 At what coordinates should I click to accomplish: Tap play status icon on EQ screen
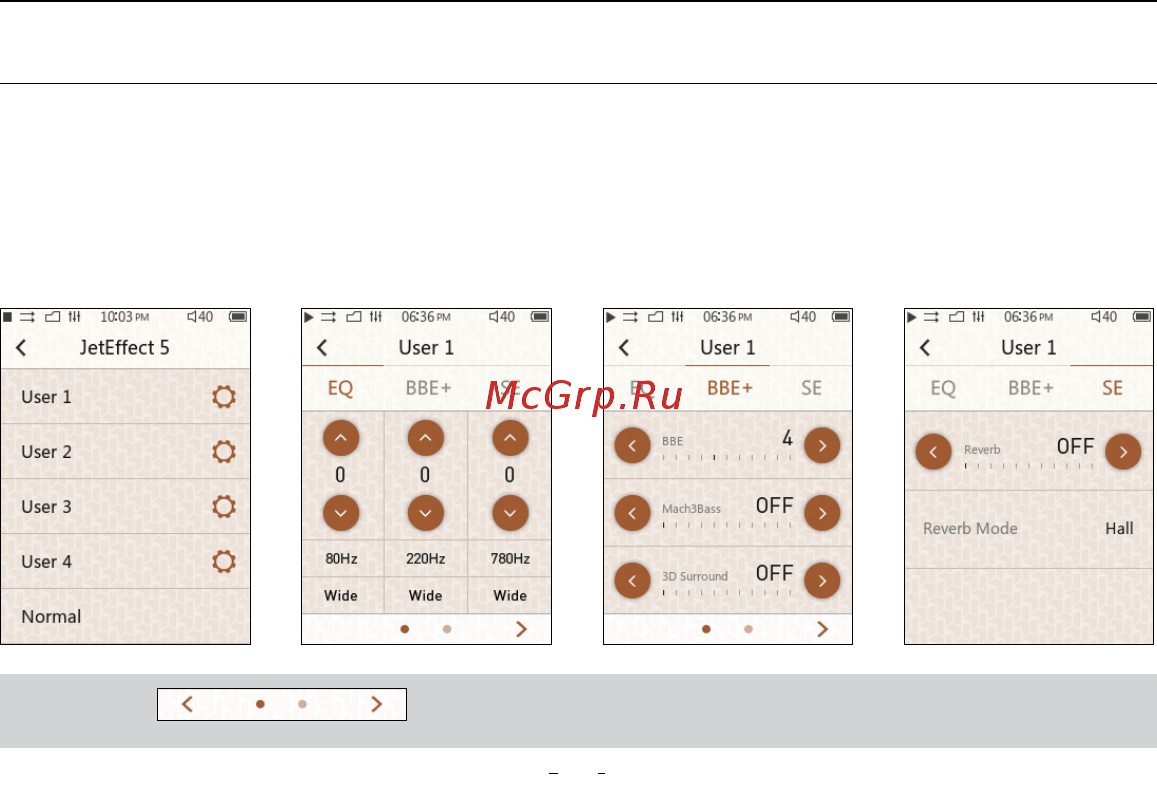(x=308, y=317)
